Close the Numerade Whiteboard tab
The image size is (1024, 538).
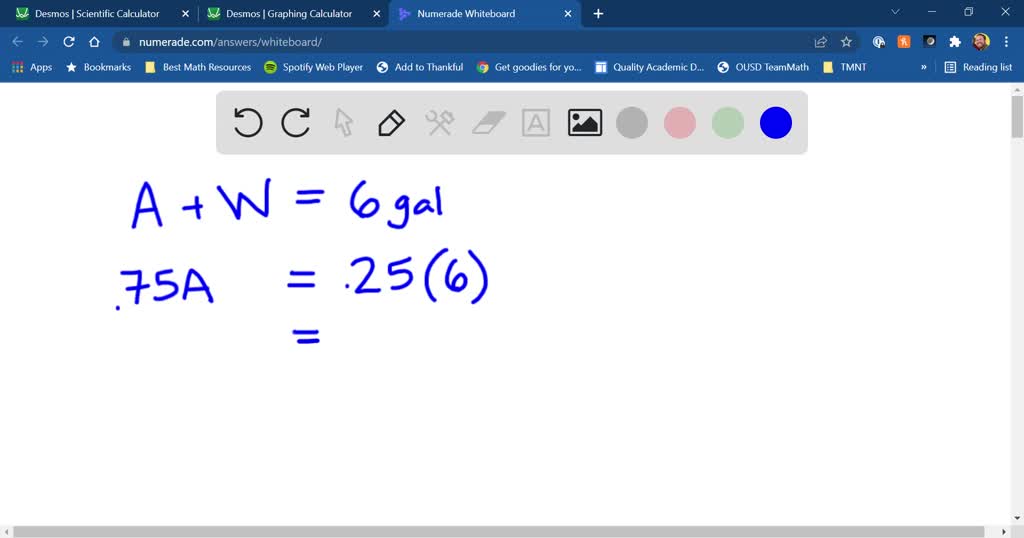click(568, 14)
